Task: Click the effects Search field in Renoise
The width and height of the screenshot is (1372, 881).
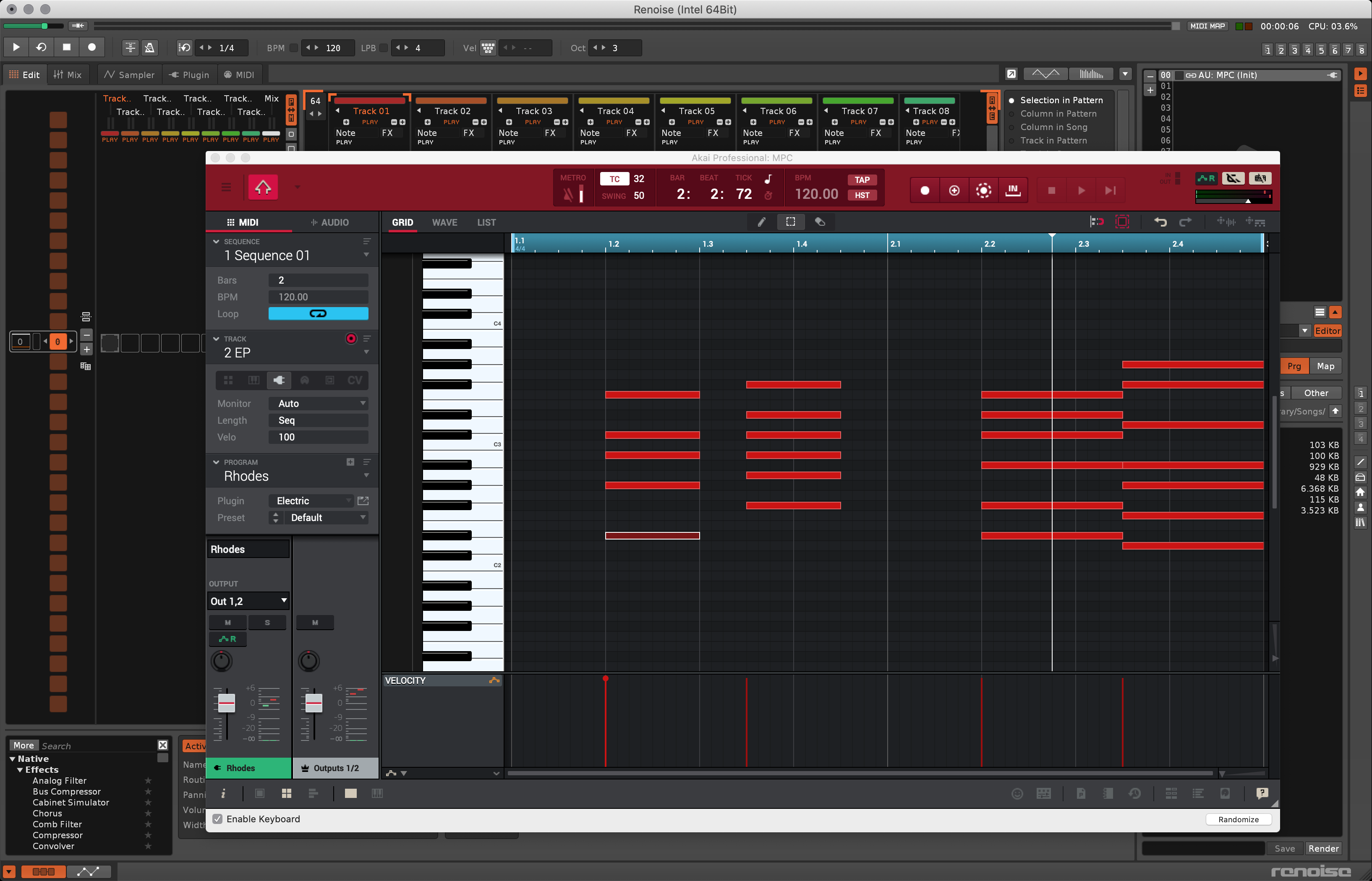Action: coord(97,745)
